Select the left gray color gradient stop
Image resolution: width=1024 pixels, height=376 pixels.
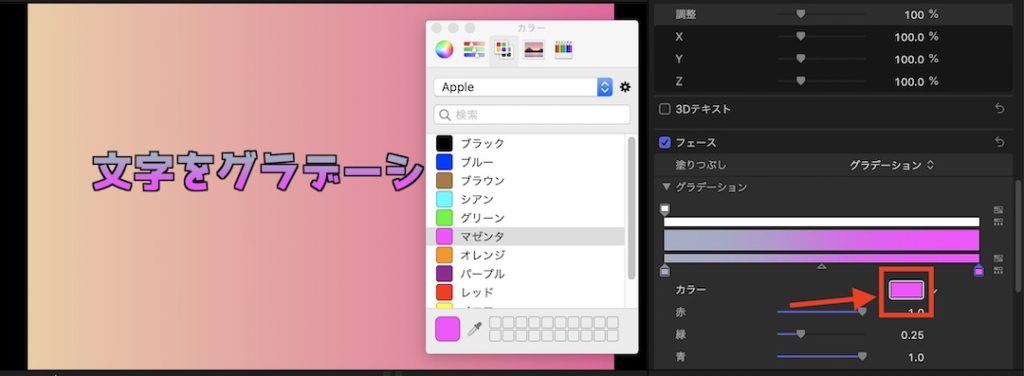pos(665,270)
